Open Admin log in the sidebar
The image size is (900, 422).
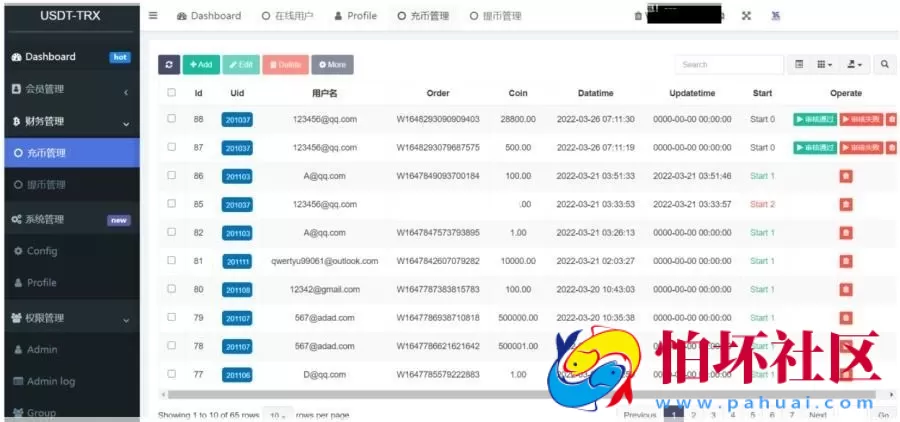click(x=72, y=381)
